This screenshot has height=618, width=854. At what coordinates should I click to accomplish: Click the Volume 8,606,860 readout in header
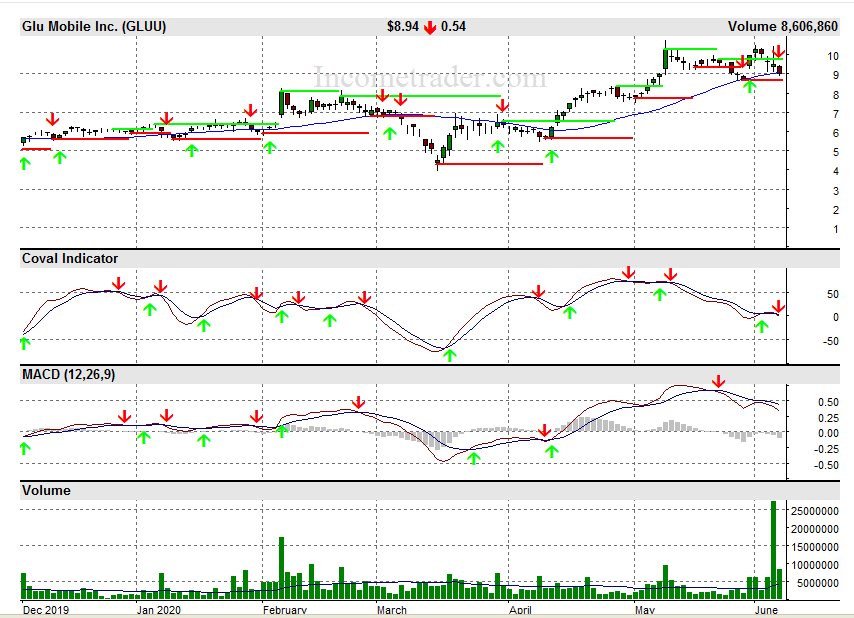(x=783, y=27)
